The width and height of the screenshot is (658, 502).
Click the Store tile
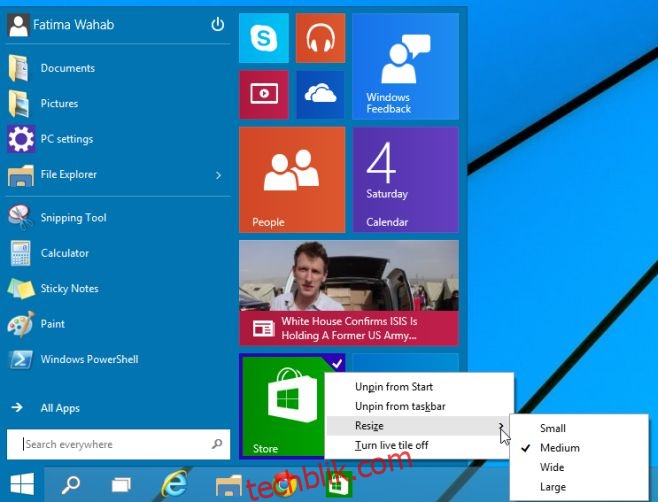click(x=283, y=406)
